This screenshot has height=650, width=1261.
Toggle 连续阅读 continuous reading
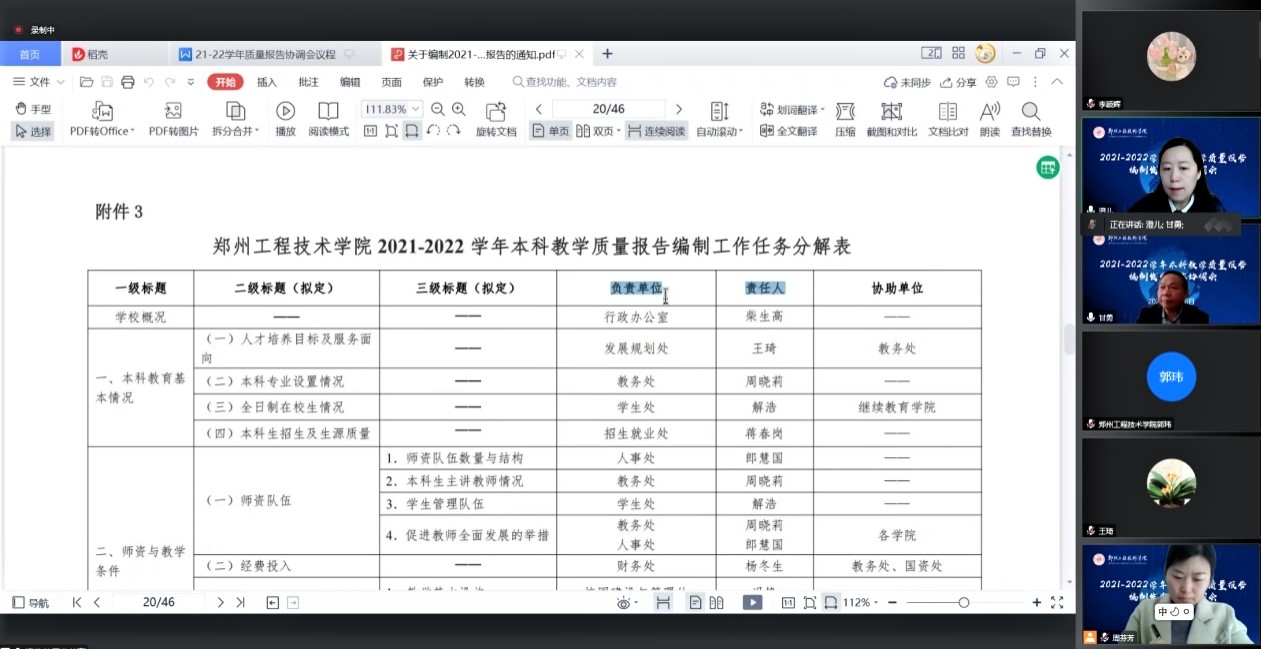(657, 131)
